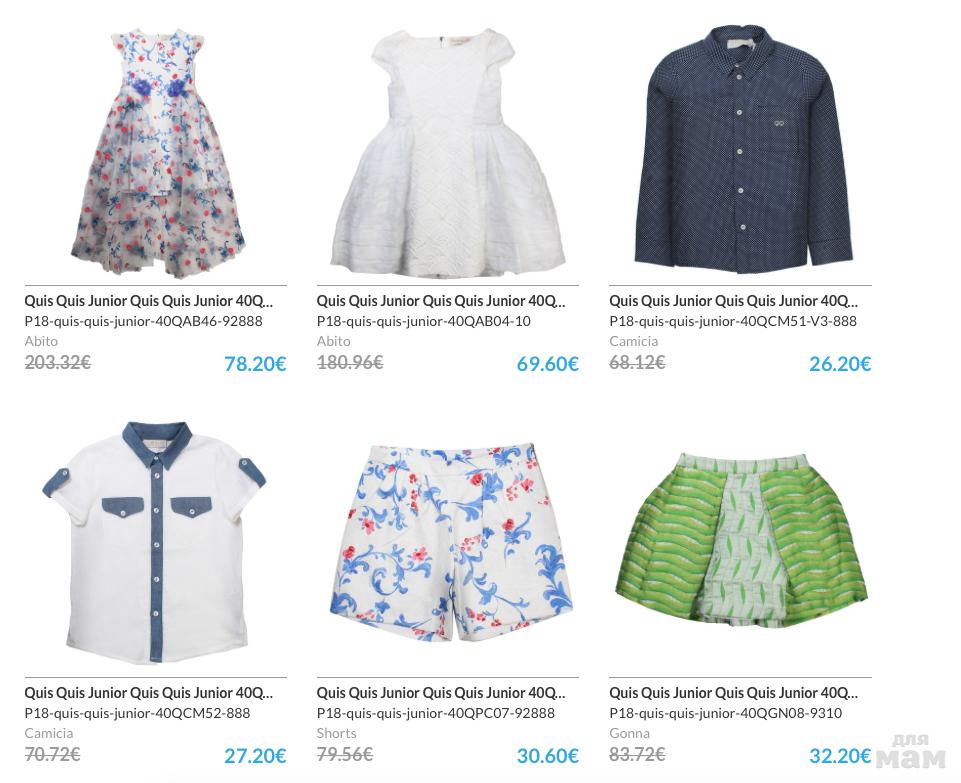The height and width of the screenshot is (783, 961).
Task: Click the 78.20€ sale price
Action: click(255, 364)
